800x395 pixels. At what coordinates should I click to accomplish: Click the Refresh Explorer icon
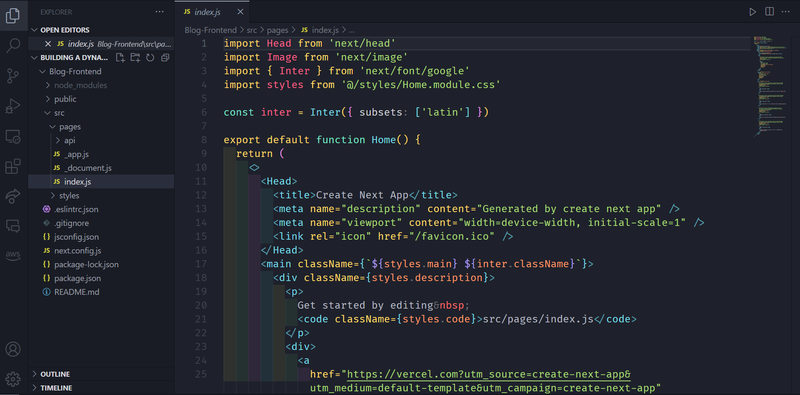(x=150, y=58)
